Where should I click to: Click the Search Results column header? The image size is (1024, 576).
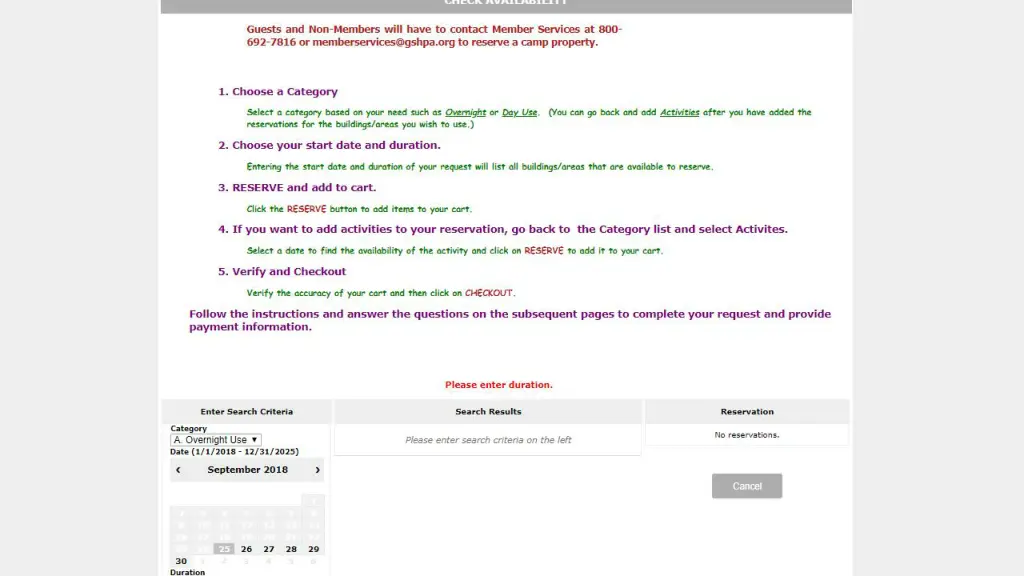(488, 411)
